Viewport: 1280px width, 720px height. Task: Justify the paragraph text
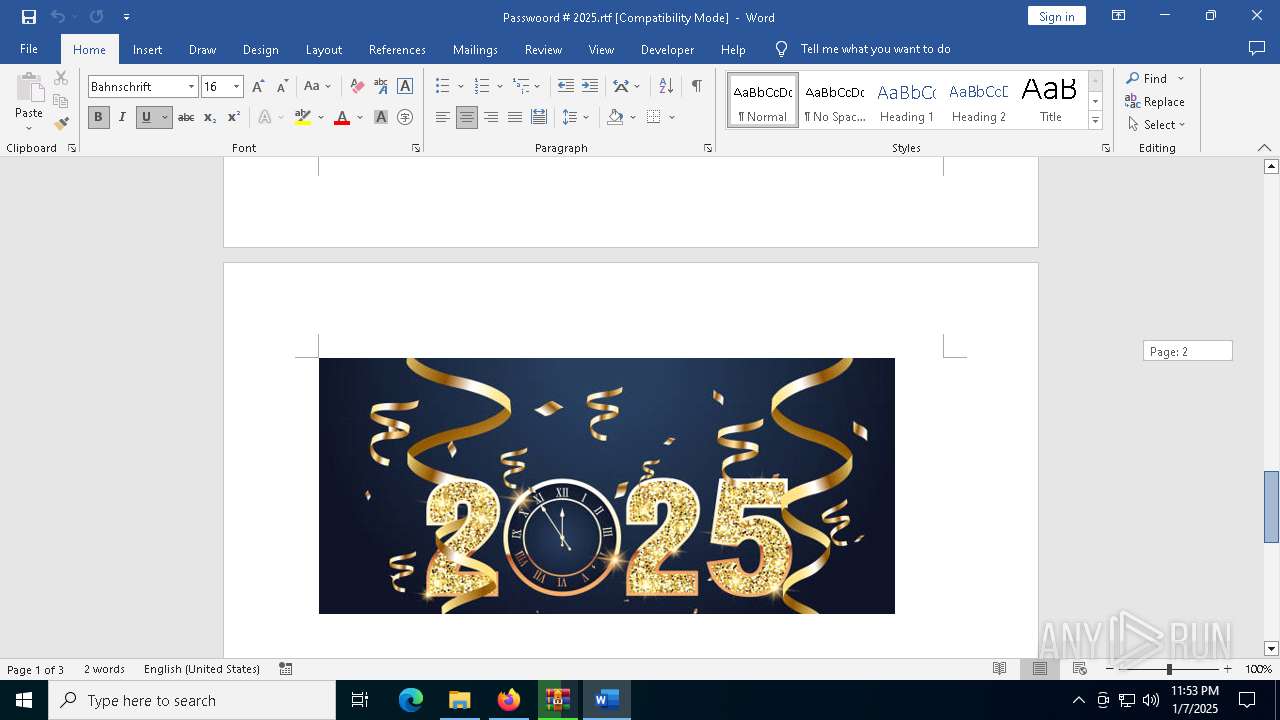point(515,117)
